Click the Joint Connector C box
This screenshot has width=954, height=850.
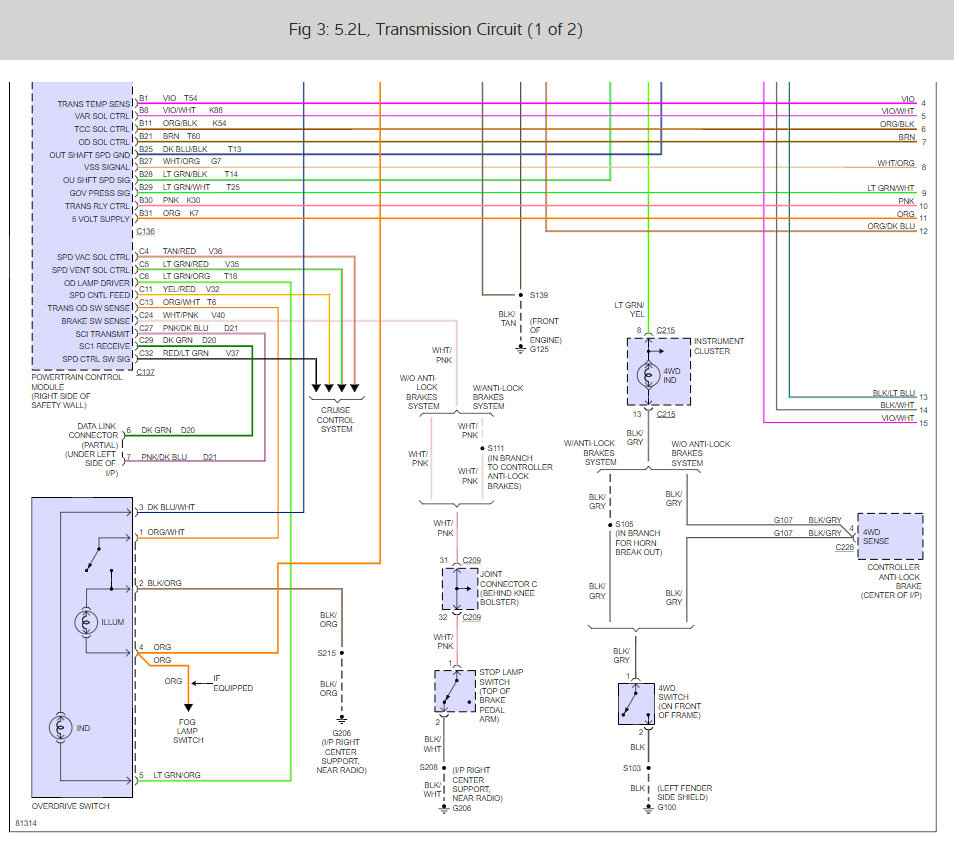[x=459, y=588]
